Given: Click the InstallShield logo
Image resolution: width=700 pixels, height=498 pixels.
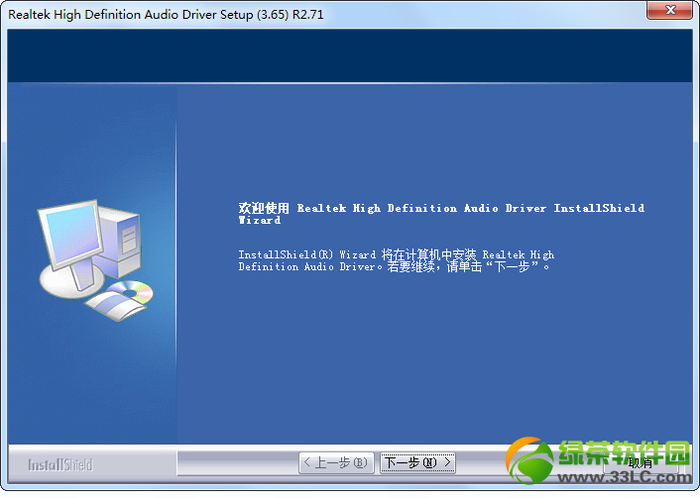Looking at the screenshot, I should [60, 465].
